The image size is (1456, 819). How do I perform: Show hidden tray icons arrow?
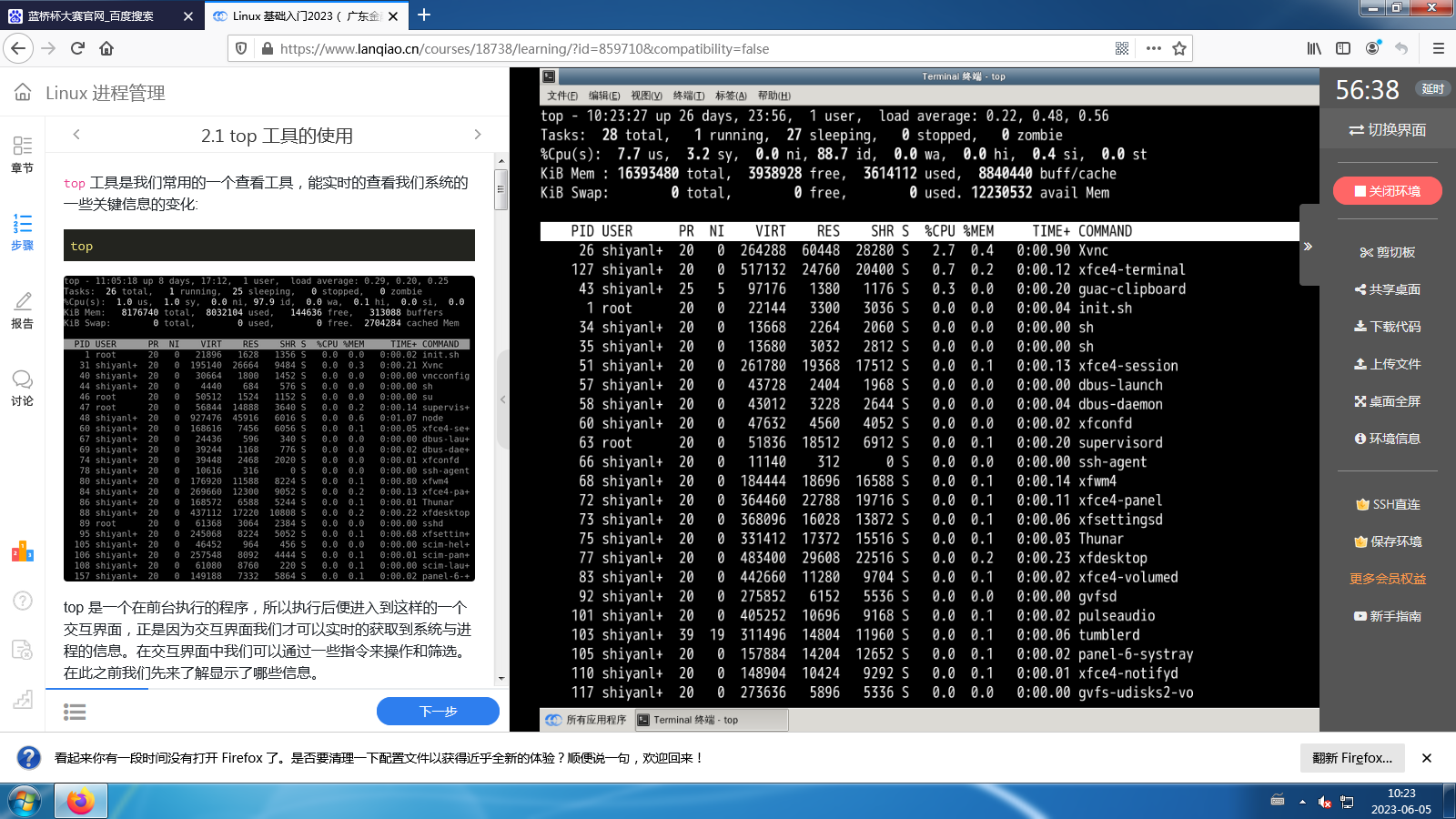tap(1302, 802)
